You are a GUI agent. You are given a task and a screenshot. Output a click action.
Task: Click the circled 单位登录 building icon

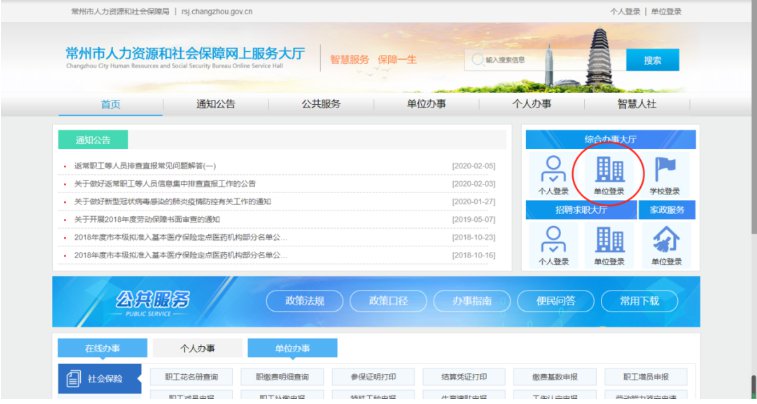click(x=608, y=171)
